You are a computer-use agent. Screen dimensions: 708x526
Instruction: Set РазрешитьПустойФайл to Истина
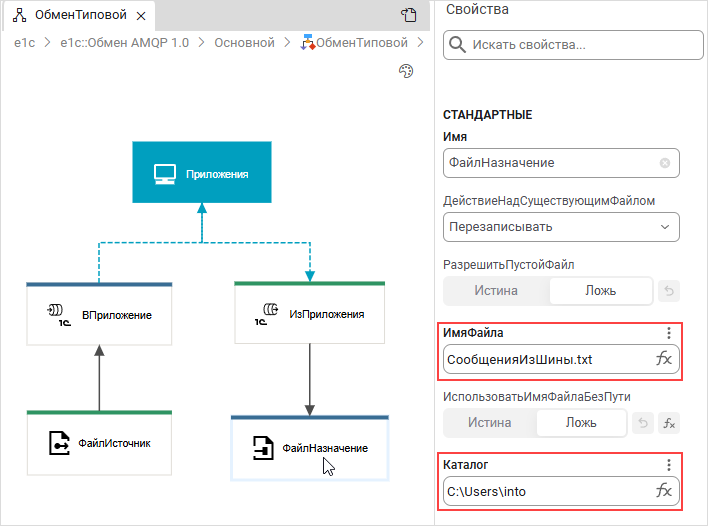click(496, 290)
